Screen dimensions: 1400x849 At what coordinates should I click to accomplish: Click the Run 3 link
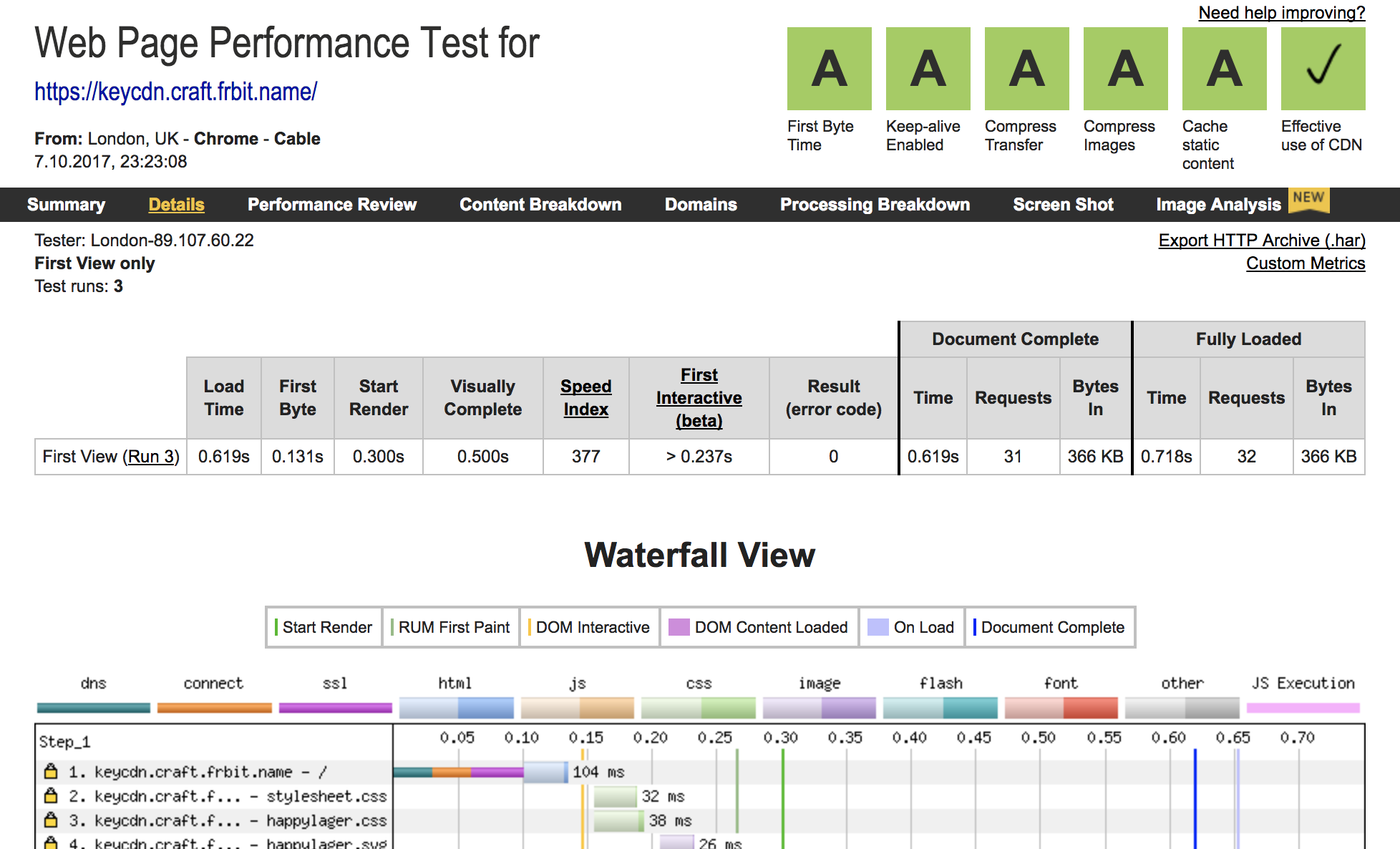152,457
